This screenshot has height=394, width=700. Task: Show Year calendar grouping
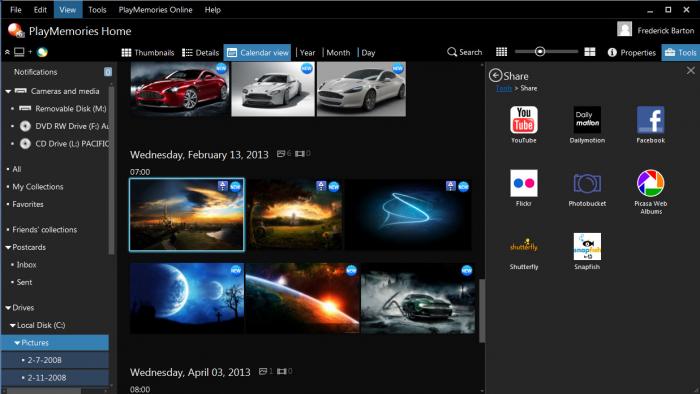coord(307,53)
